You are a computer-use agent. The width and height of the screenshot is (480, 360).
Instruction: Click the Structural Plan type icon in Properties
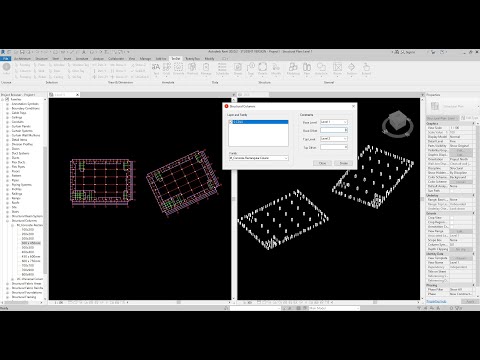(x=435, y=106)
